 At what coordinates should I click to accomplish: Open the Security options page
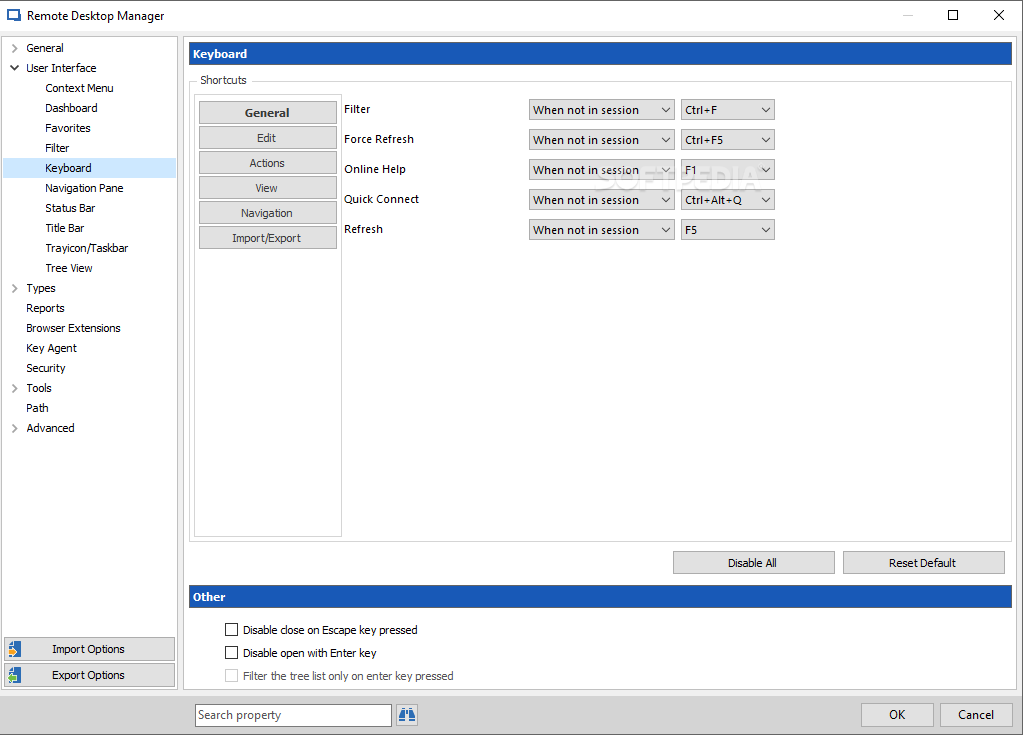point(46,368)
